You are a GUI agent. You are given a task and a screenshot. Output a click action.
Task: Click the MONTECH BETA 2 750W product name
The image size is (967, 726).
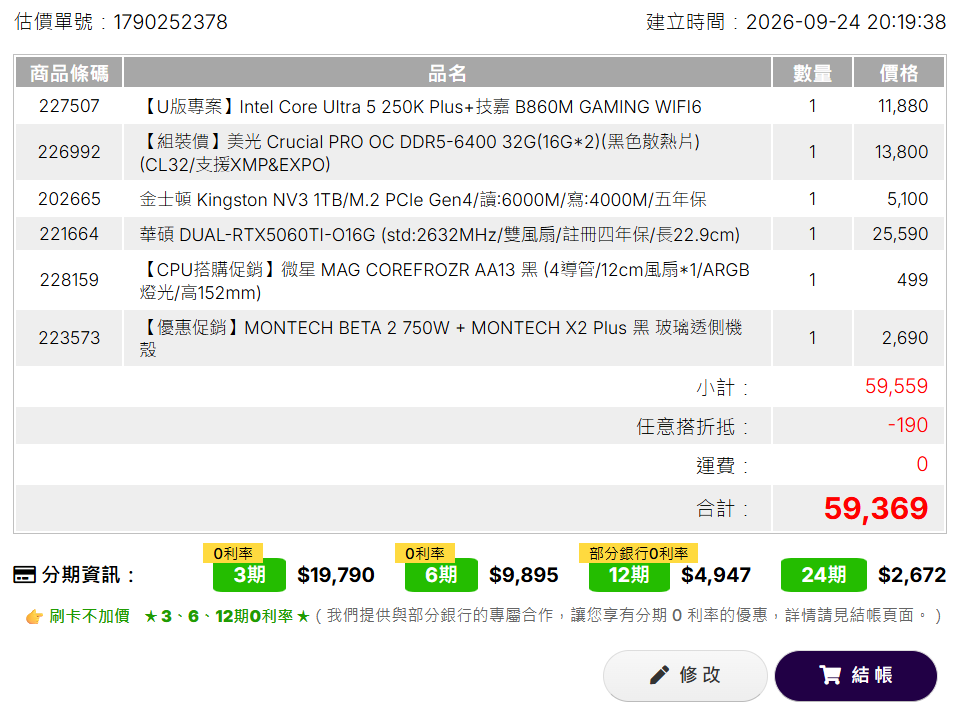pyautogui.click(x=440, y=338)
